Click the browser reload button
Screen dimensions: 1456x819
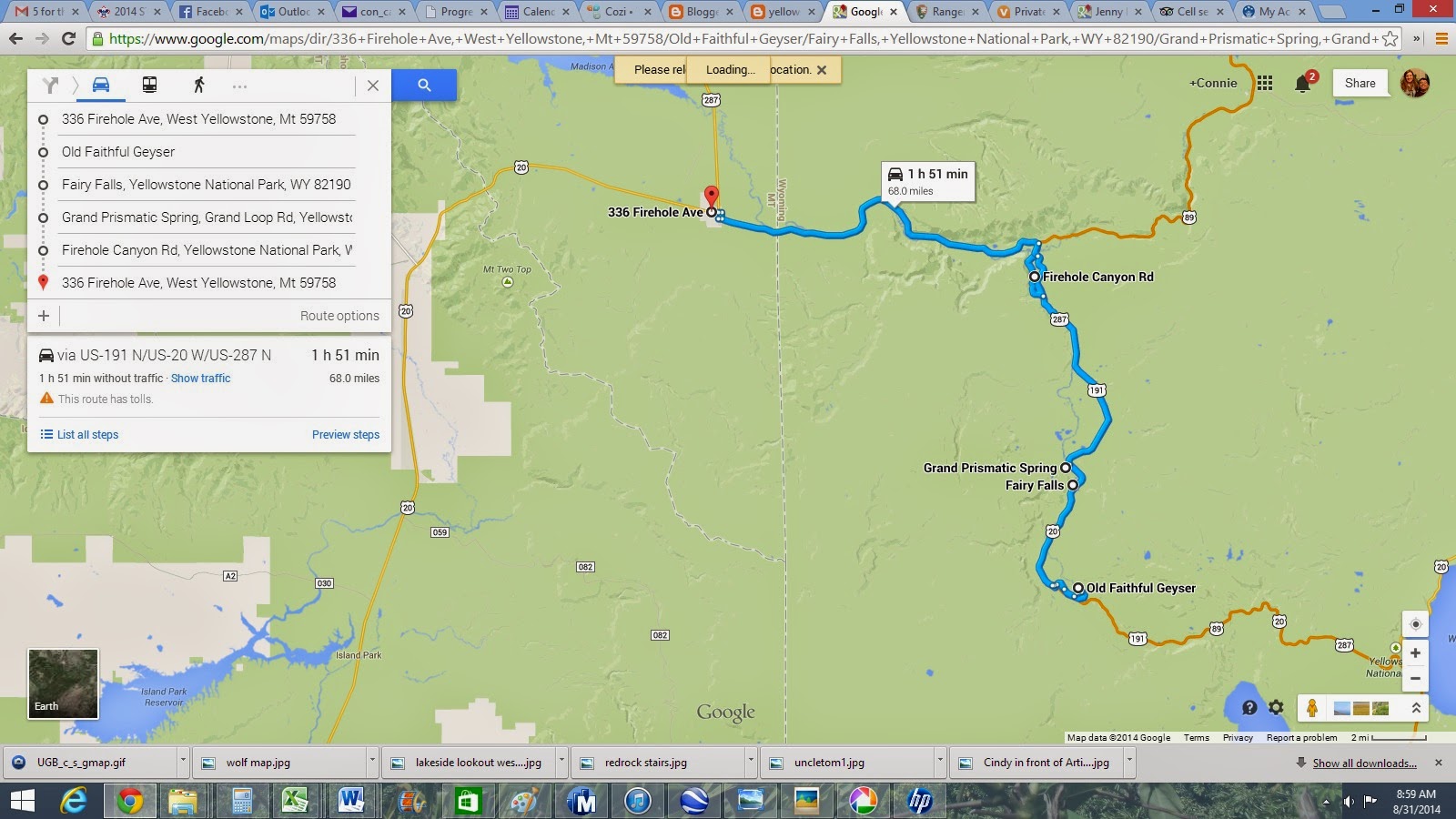point(68,39)
